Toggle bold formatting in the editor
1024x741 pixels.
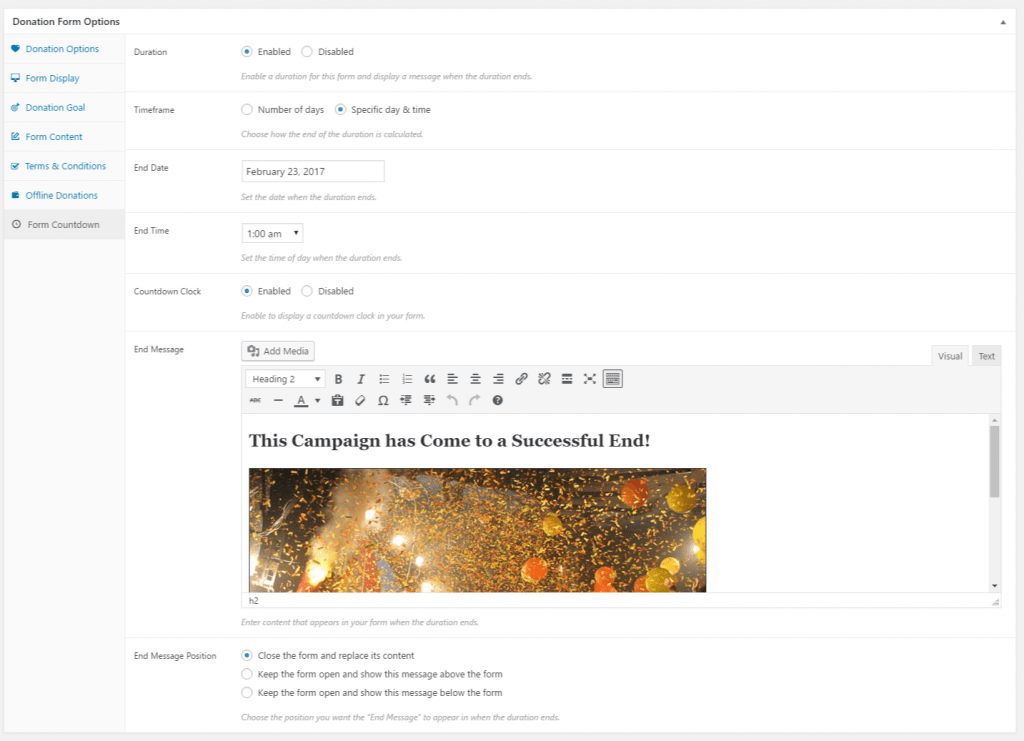338,379
